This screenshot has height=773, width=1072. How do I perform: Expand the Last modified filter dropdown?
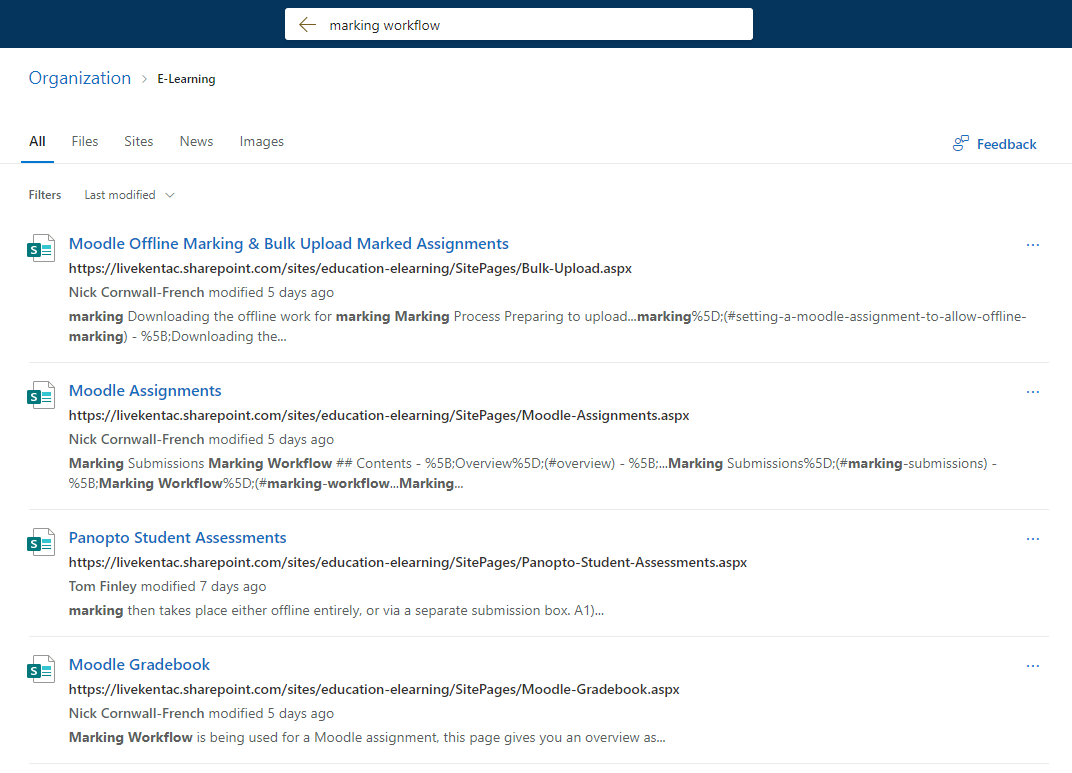(129, 195)
